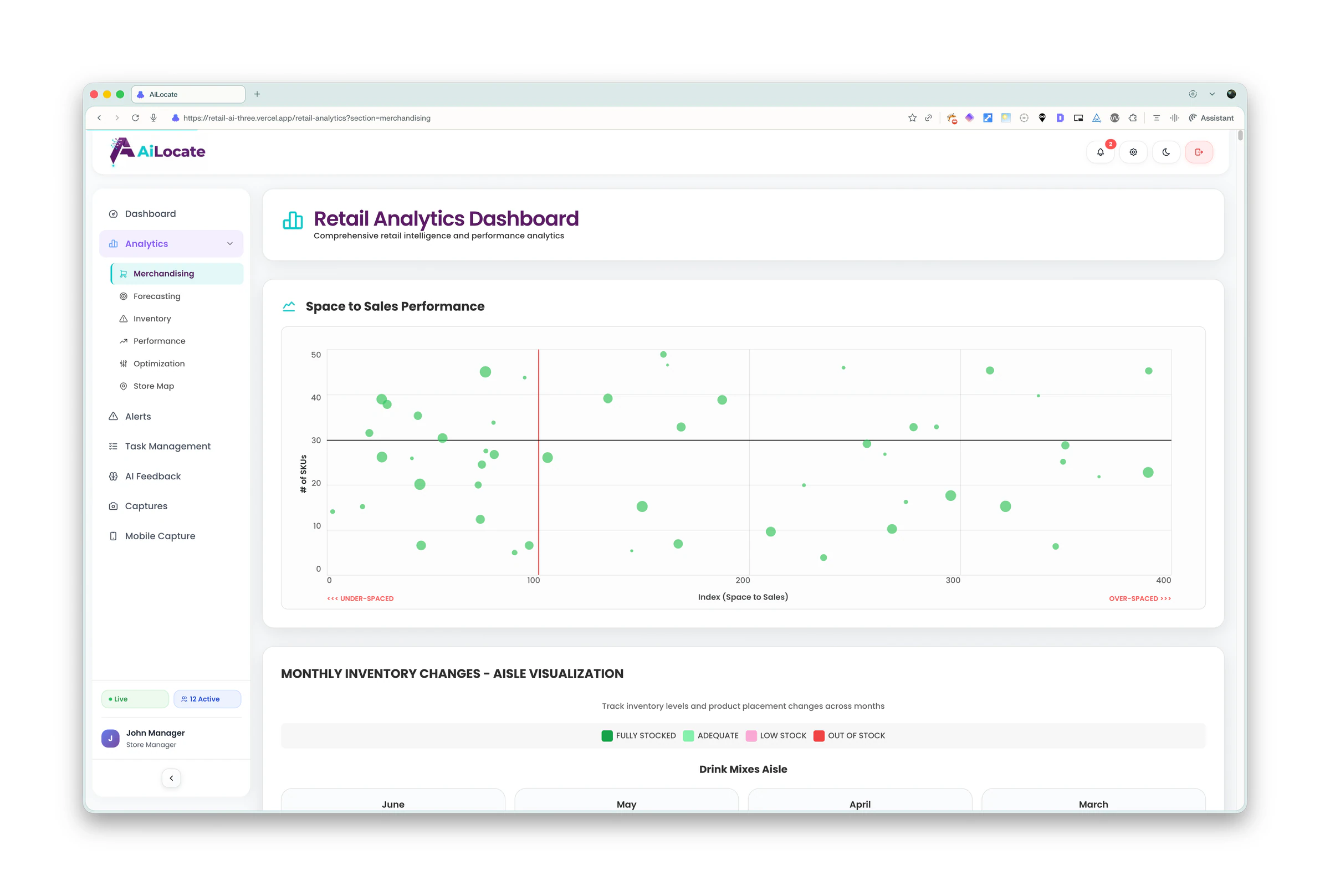The width and height of the screenshot is (1330, 896).
Task: Click the Task Management list icon
Action: point(113,446)
